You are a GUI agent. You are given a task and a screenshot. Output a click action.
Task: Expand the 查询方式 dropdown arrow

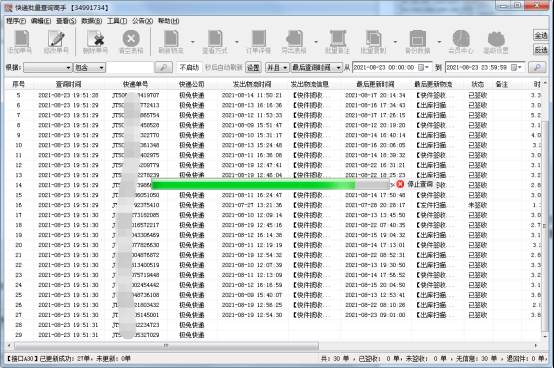237,42
